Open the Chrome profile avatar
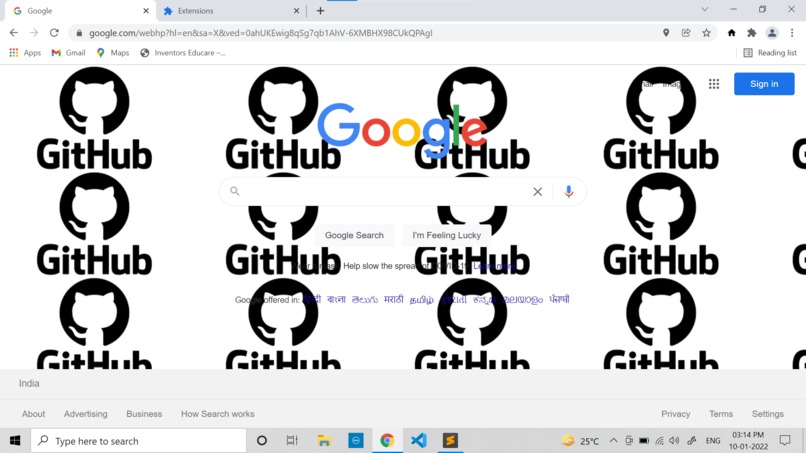The width and height of the screenshot is (806, 453). 772,33
